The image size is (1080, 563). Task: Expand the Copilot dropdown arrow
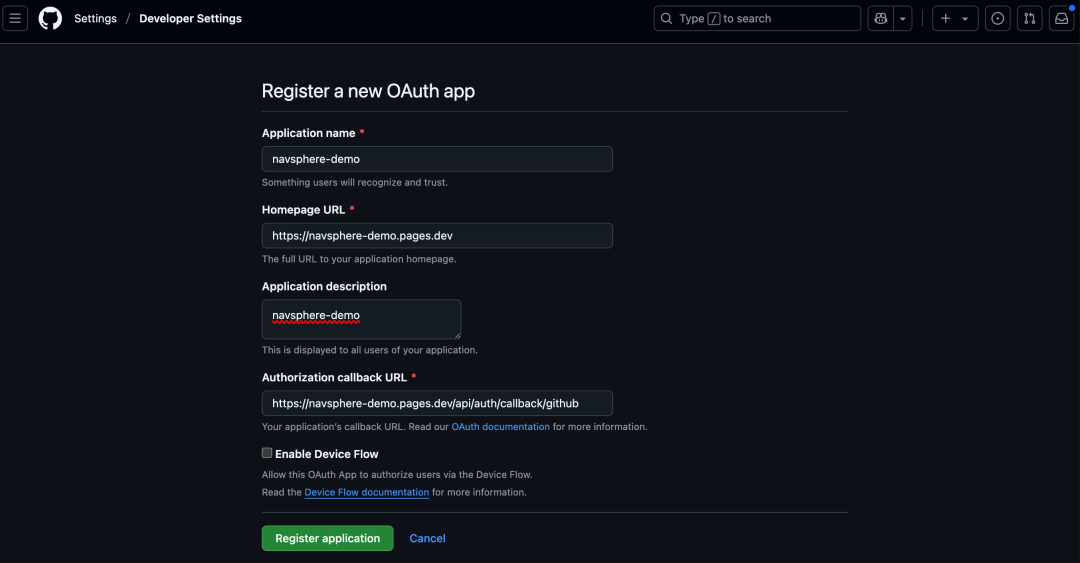tap(903, 18)
